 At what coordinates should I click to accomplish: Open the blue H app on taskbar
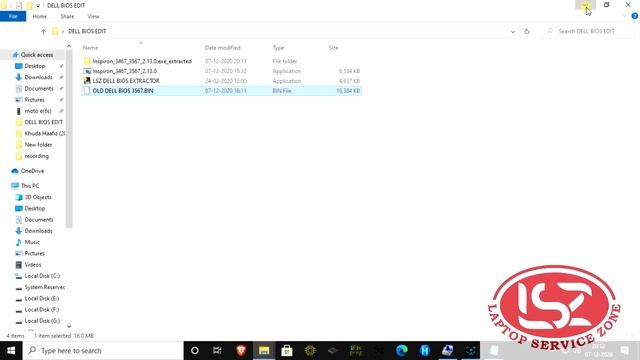[425, 351]
